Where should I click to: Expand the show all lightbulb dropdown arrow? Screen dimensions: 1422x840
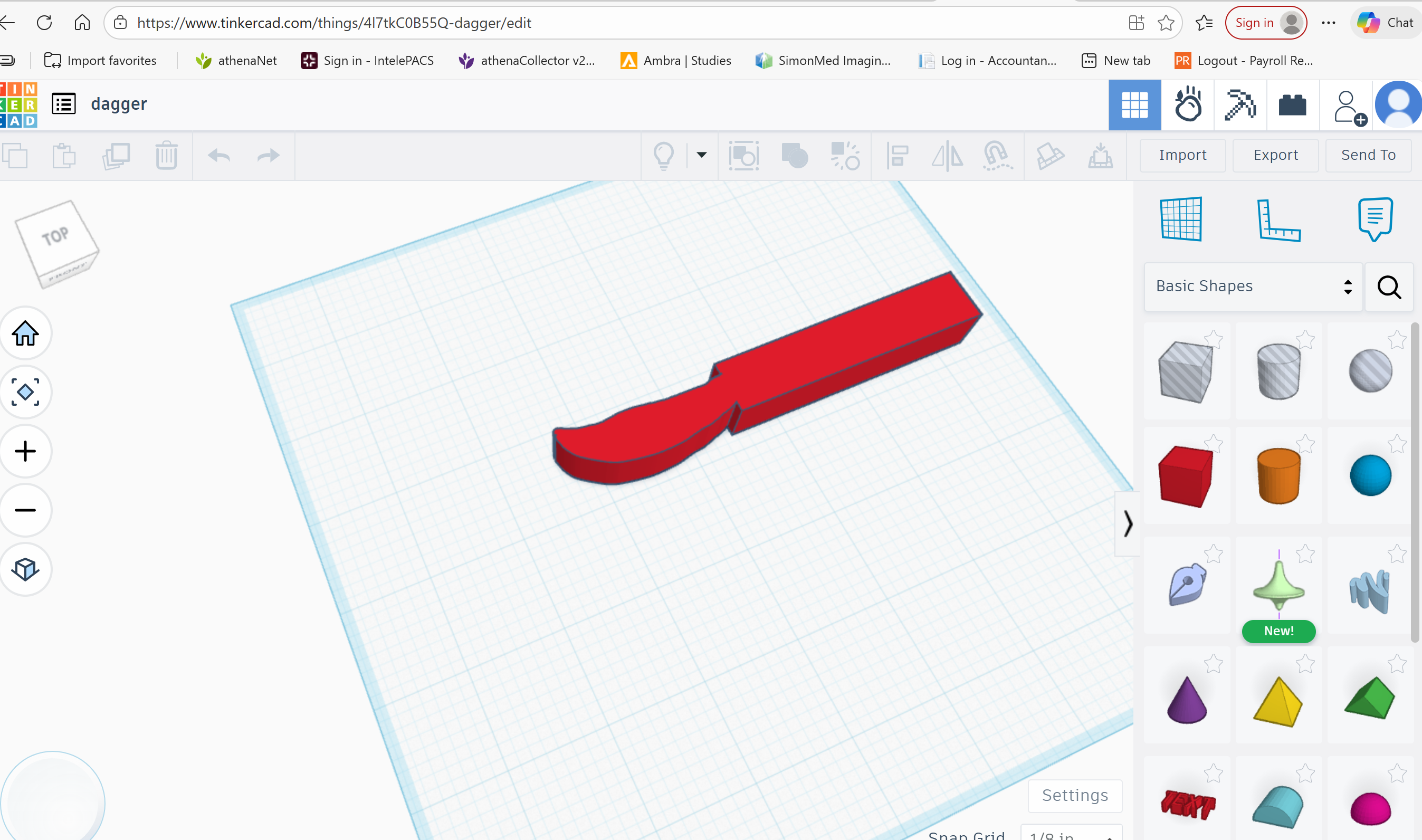click(702, 155)
